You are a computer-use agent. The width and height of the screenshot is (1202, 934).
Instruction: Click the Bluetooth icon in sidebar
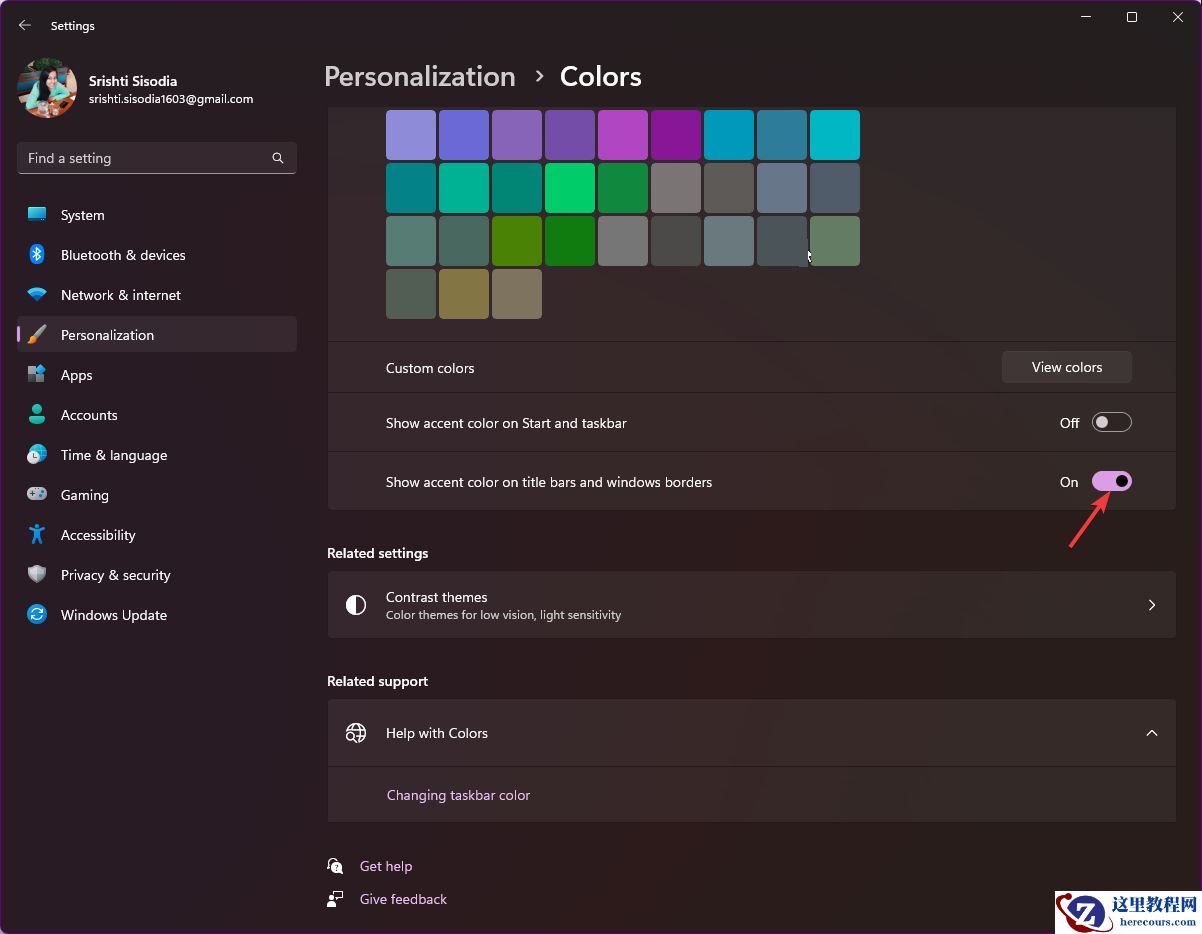click(37, 255)
